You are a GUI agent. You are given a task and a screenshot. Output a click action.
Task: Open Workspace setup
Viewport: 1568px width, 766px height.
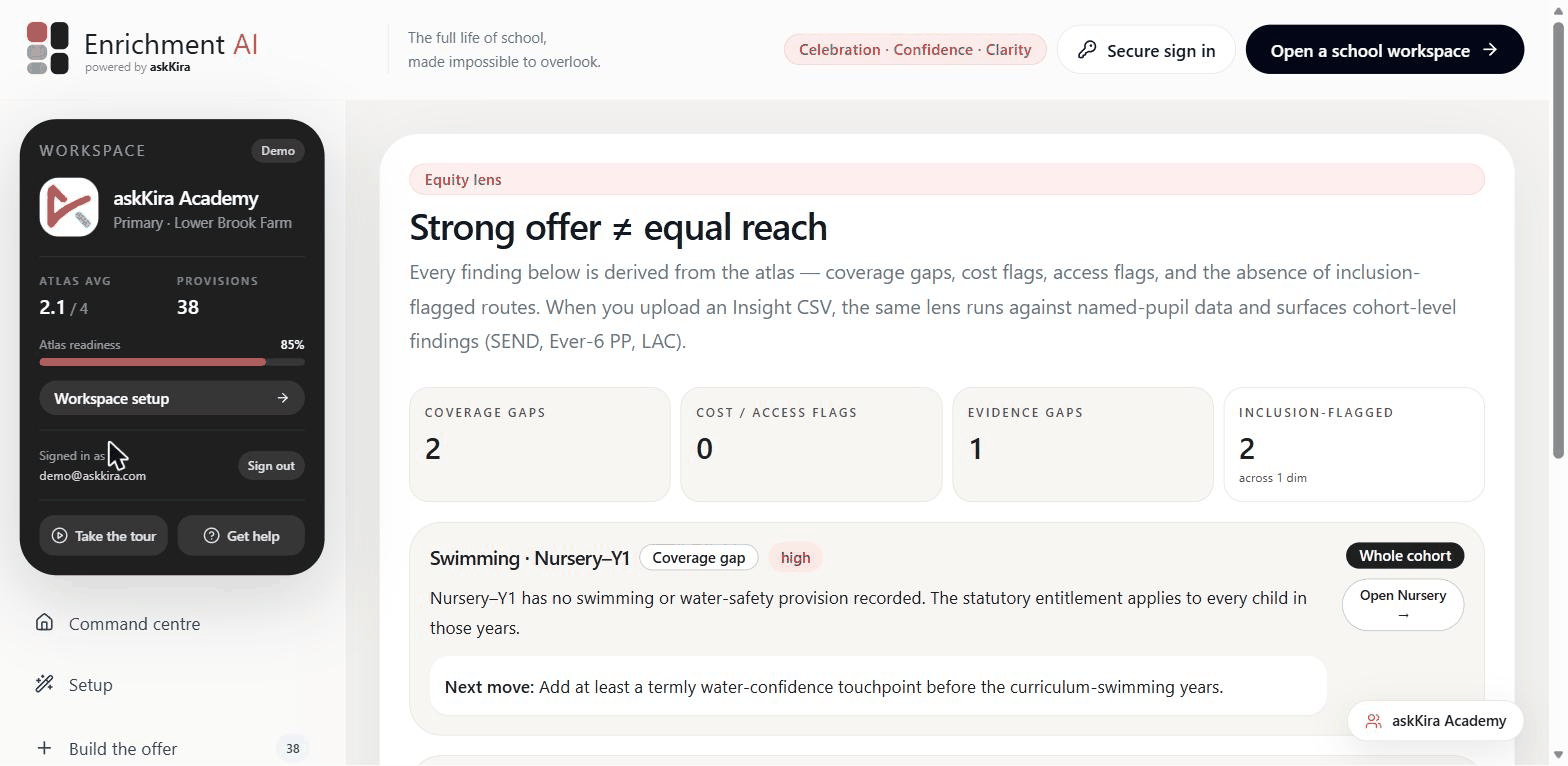pyautogui.click(x=172, y=398)
